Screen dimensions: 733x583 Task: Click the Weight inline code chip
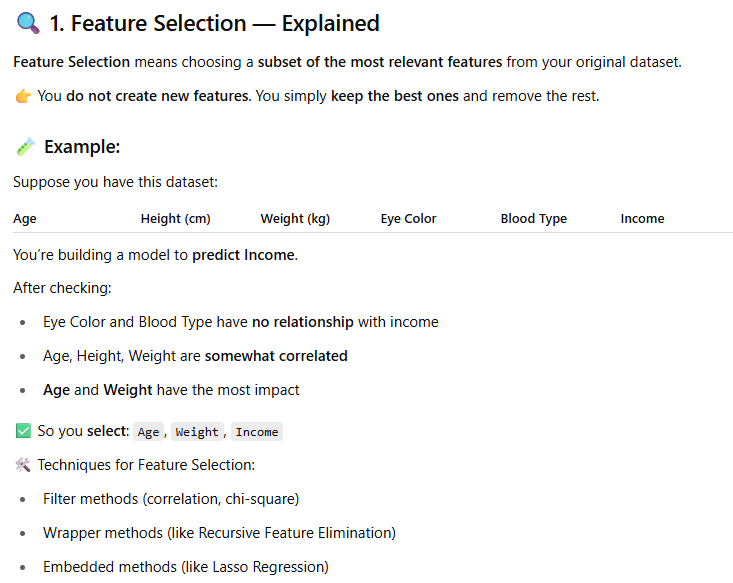[197, 432]
